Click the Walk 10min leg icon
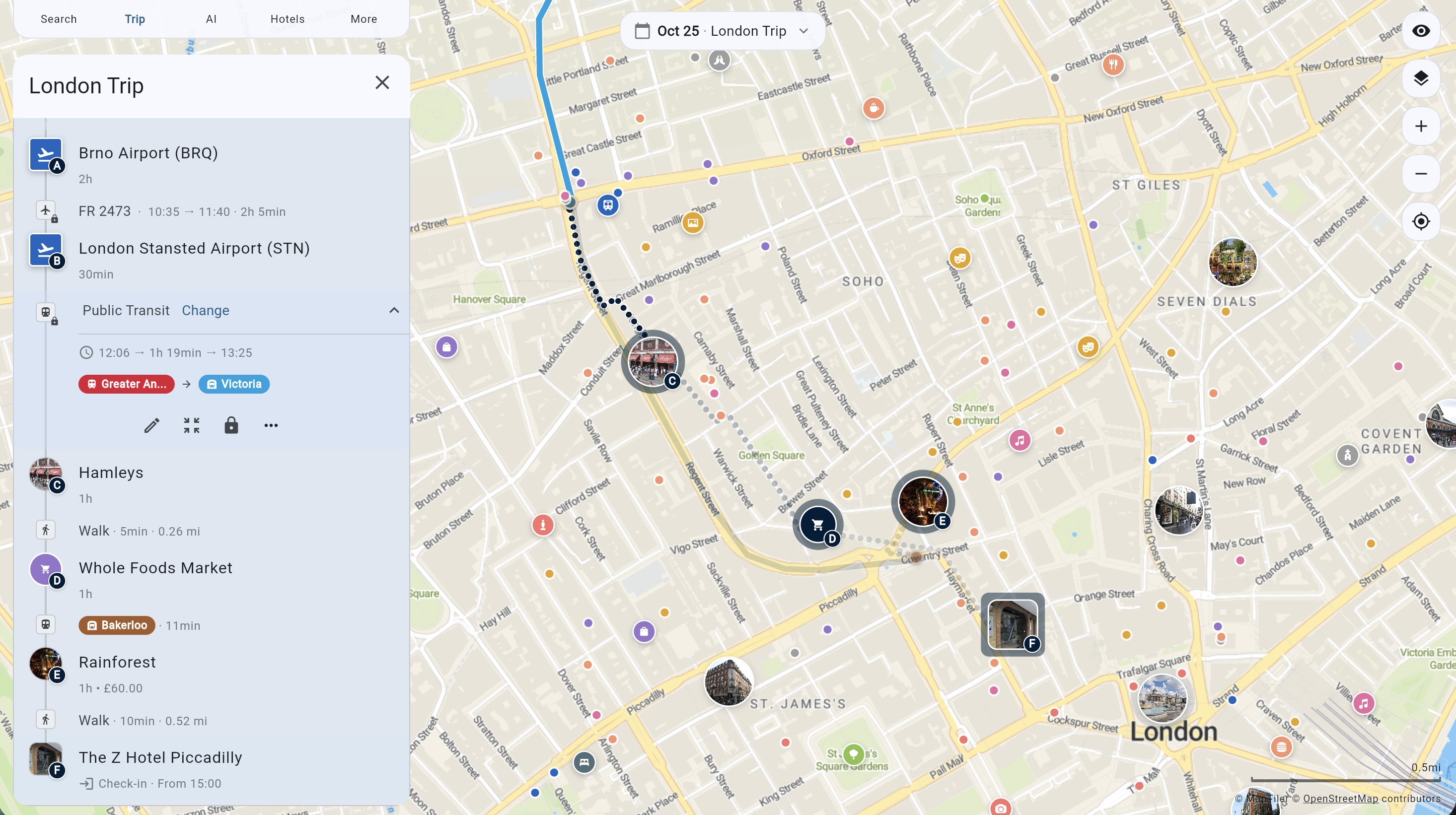1456x815 pixels. coord(46,720)
